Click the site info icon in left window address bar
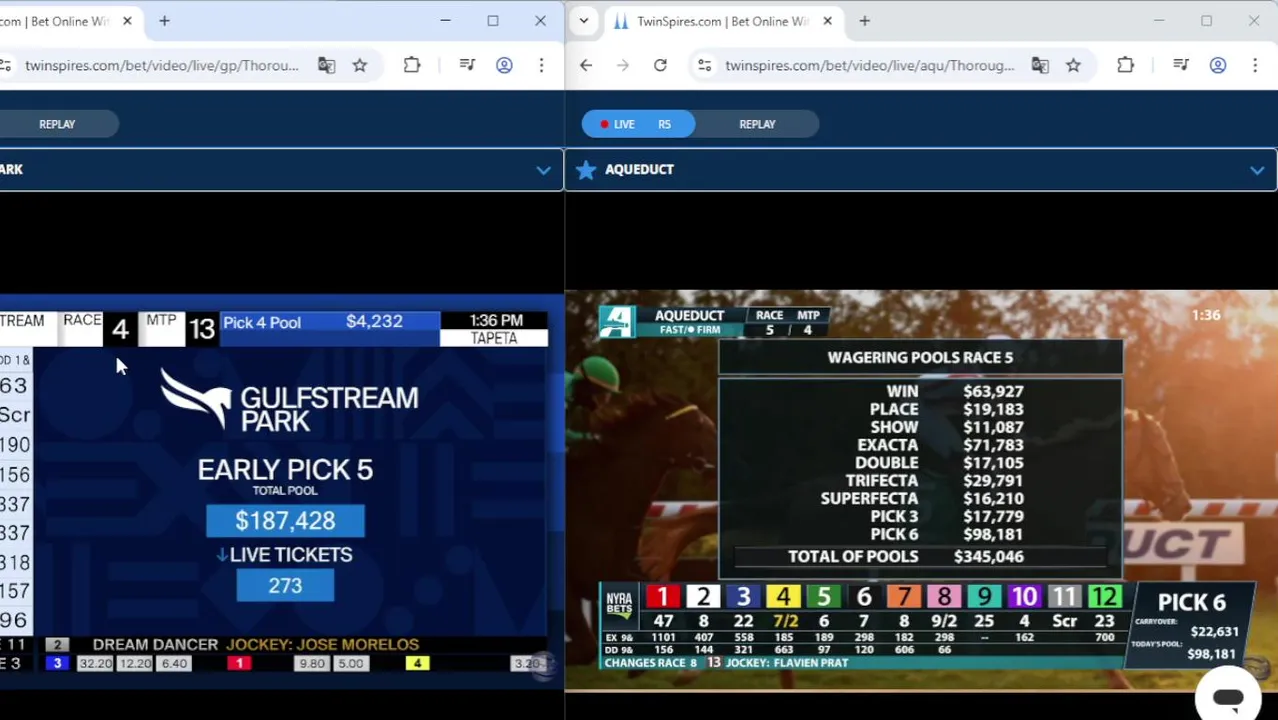This screenshot has height=720, width=1278. point(5,65)
